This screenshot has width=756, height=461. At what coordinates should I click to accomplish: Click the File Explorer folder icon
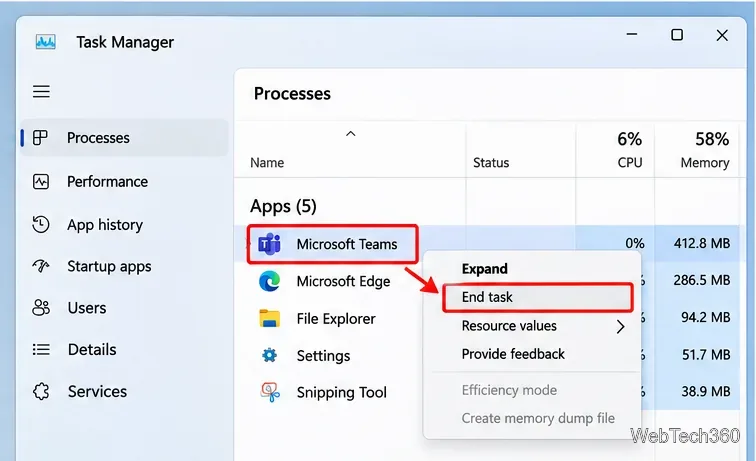pyautogui.click(x=269, y=318)
